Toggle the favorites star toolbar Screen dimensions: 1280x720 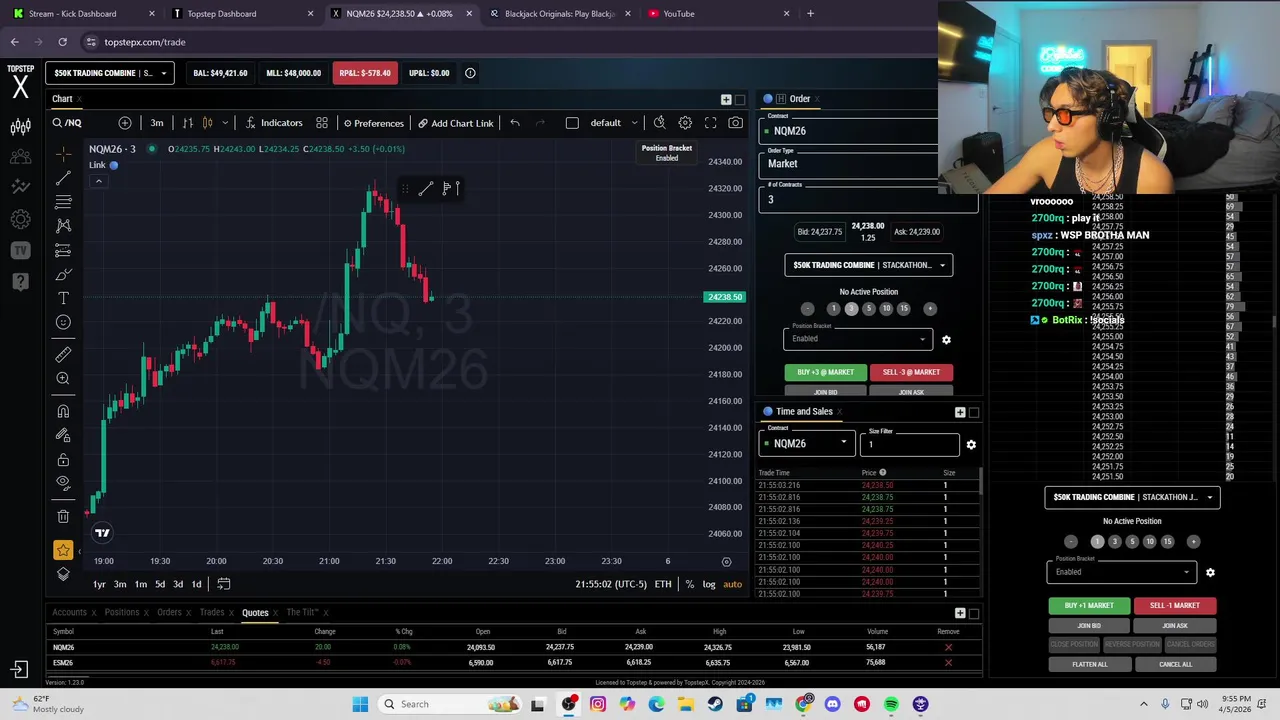click(x=63, y=550)
